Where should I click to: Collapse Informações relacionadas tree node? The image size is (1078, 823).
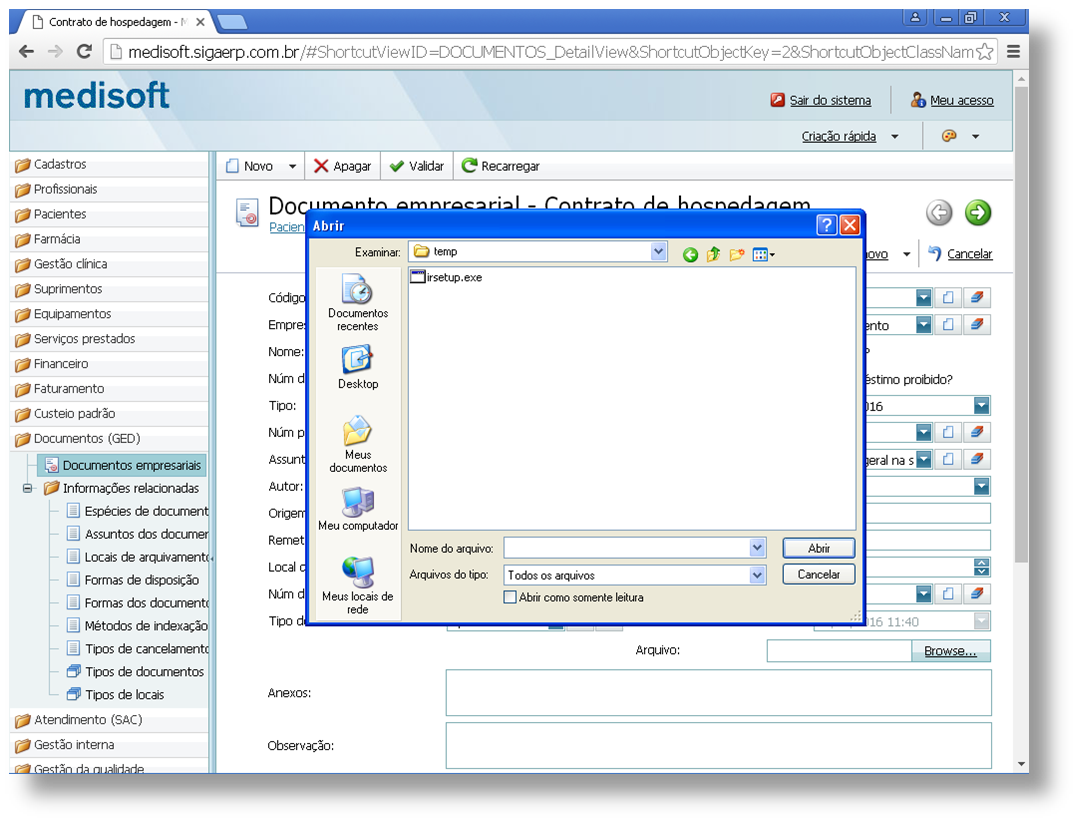(28, 489)
